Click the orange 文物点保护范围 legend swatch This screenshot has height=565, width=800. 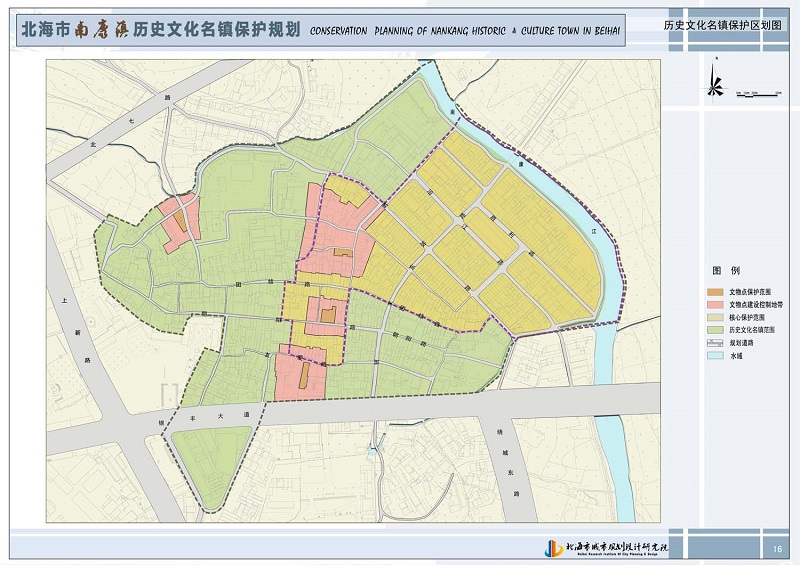(716, 291)
